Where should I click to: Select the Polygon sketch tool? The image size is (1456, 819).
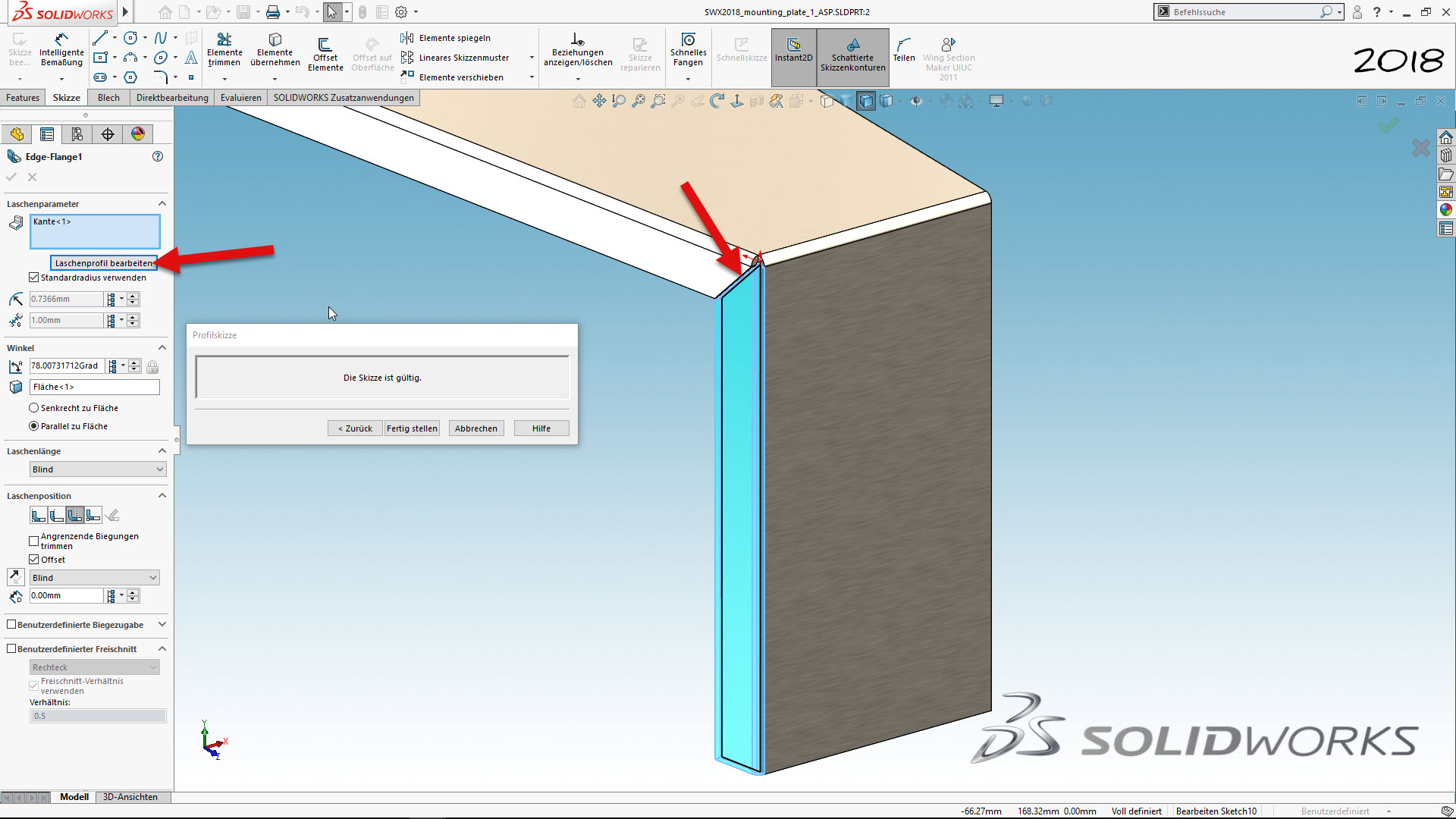pyautogui.click(x=130, y=77)
